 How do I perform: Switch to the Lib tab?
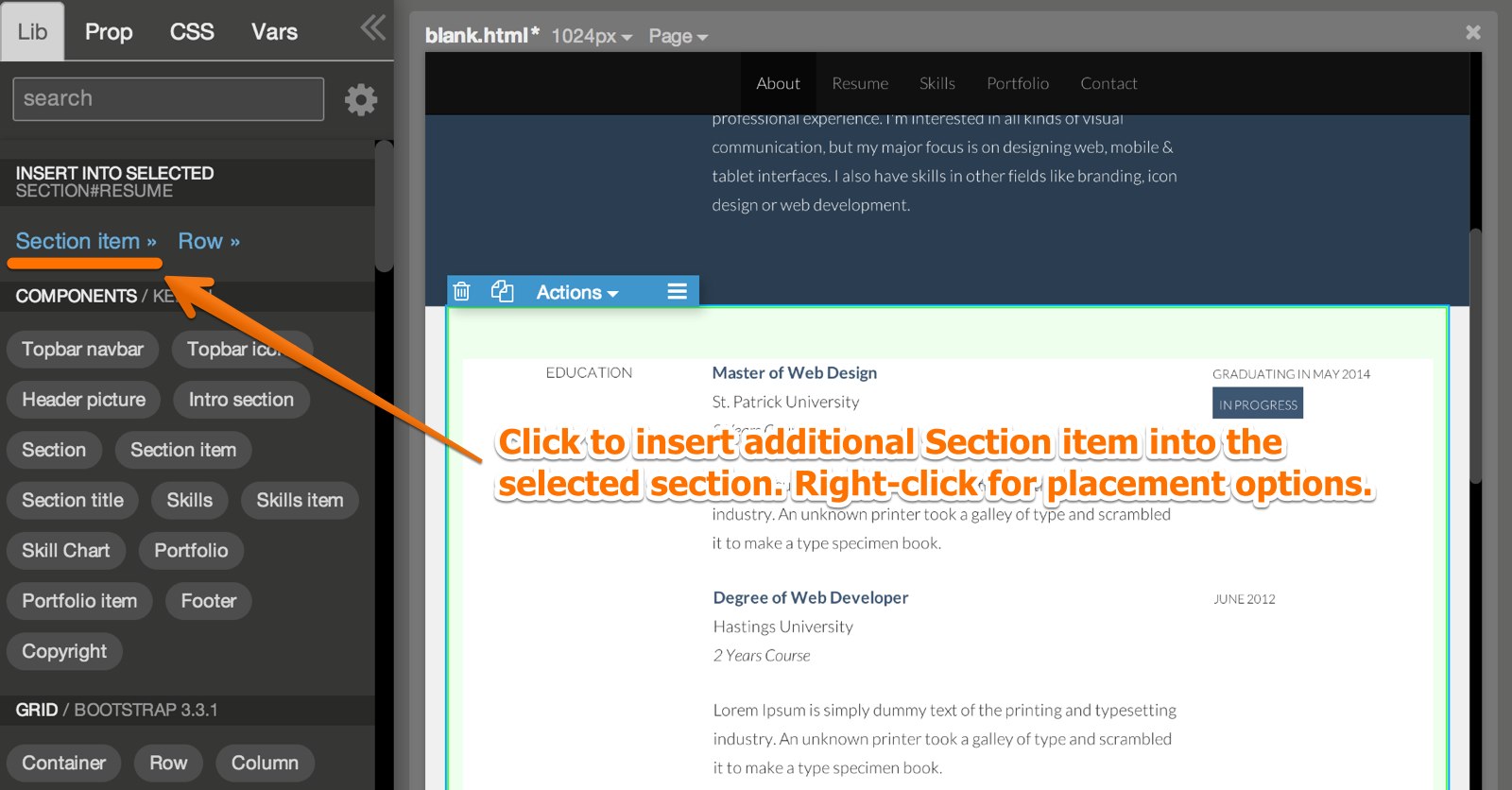tap(32, 32)
